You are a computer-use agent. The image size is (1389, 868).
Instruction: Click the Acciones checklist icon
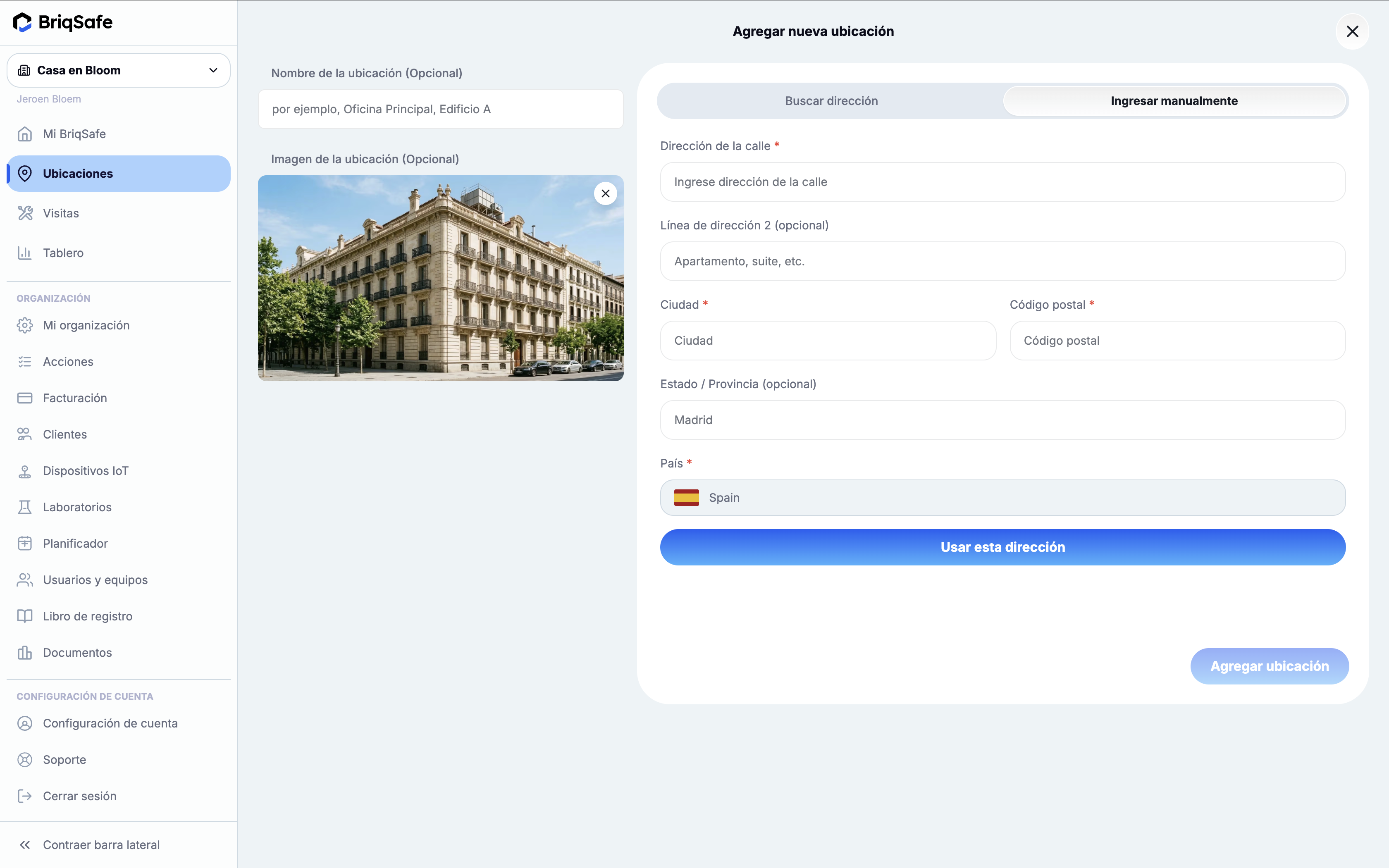tap(25, 362)
